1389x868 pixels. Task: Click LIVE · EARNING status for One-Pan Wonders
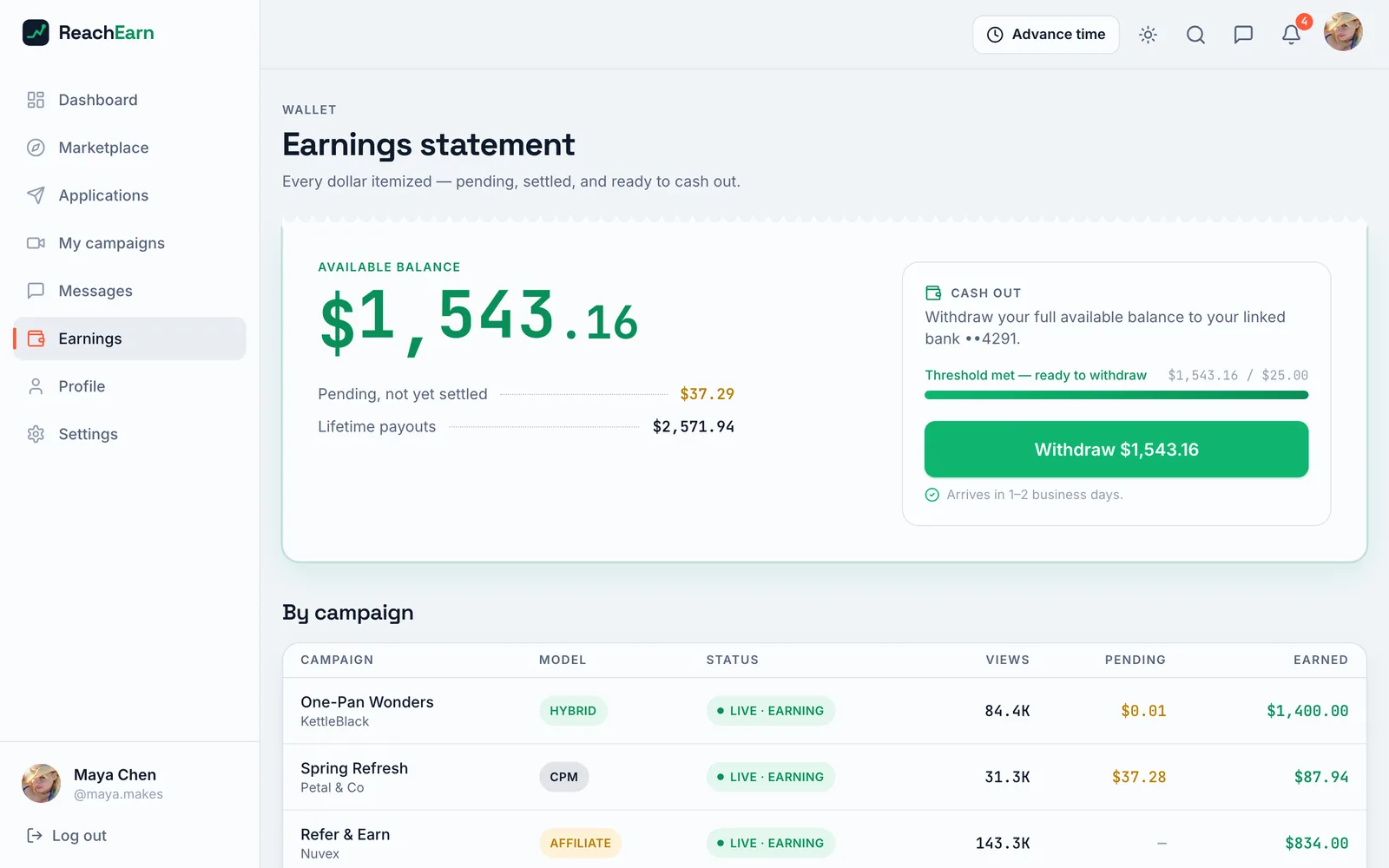pyautogui.click(x=771, y=711)
